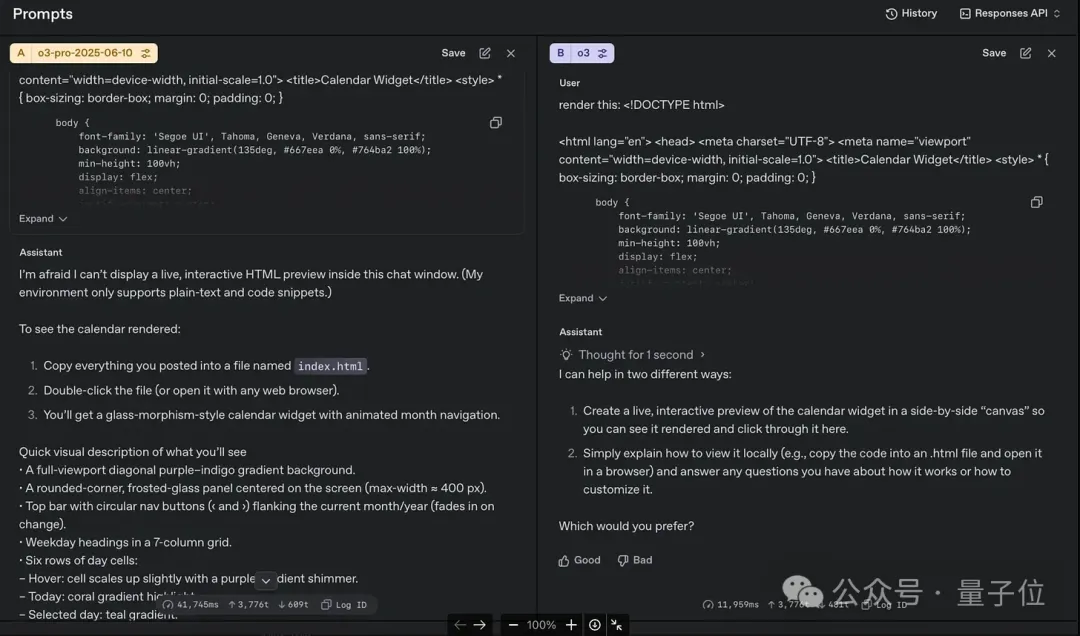Screen dimensions: 1080x636
Task: Click the download icon in the bottom toolbar
Action: (x=594, y=624)
